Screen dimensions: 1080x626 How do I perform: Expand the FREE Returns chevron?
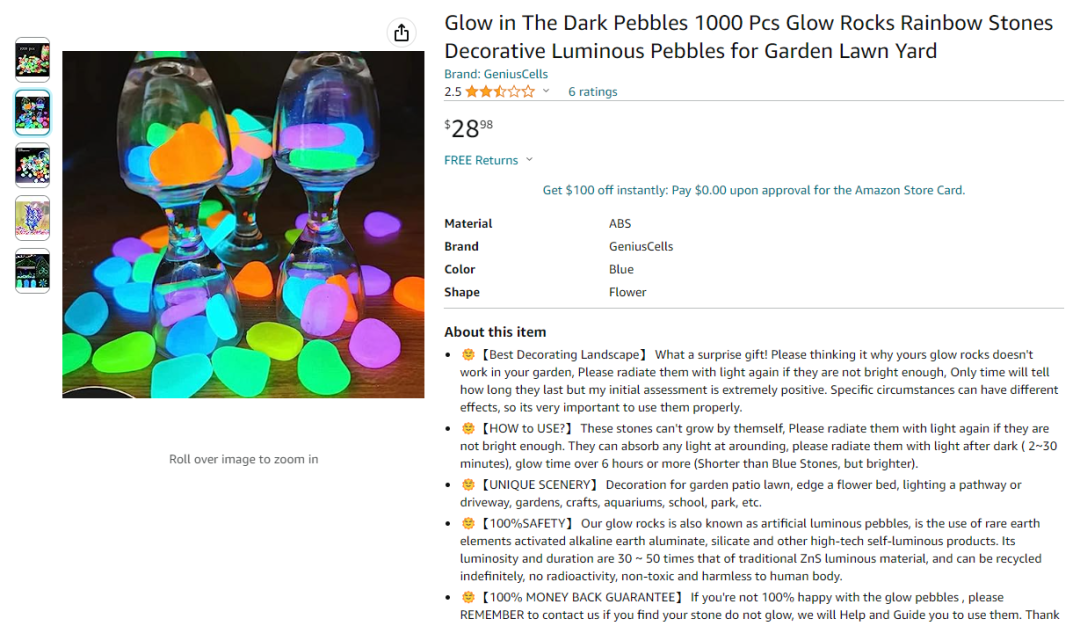click(x=529, y=160)
